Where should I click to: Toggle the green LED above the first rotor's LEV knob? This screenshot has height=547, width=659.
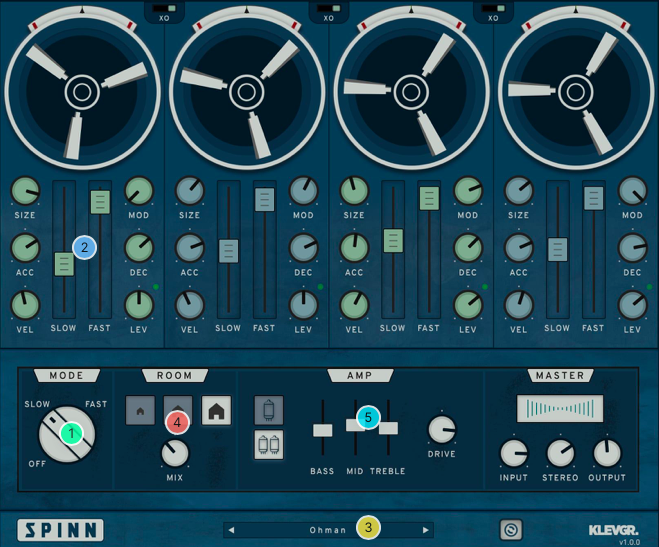156,287
